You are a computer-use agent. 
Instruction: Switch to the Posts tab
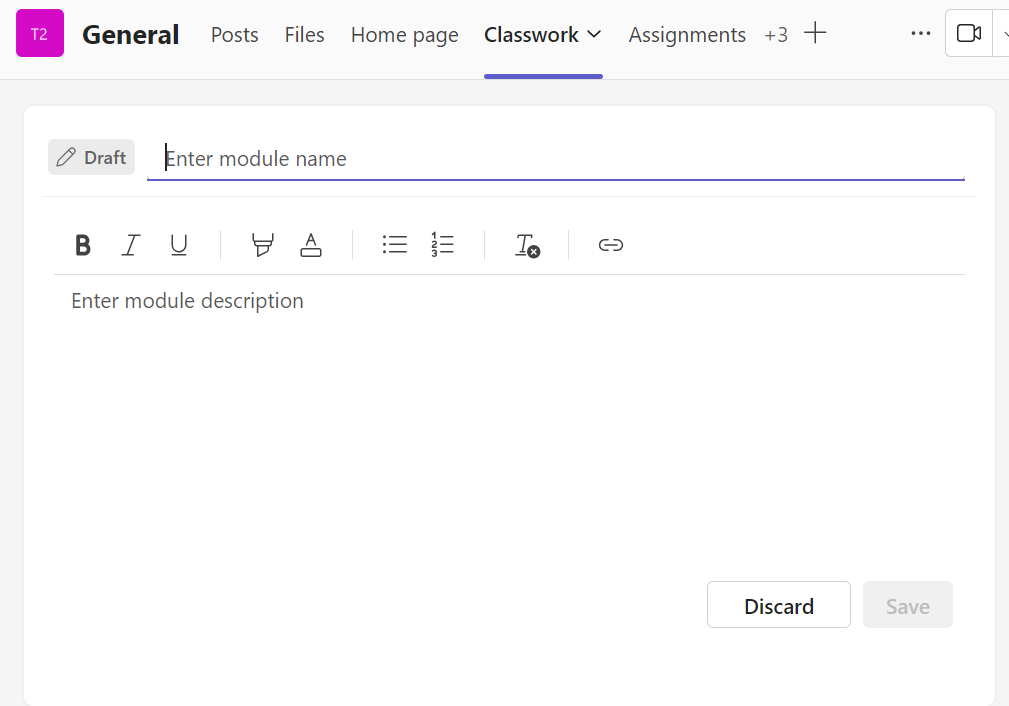pos(234,35)
